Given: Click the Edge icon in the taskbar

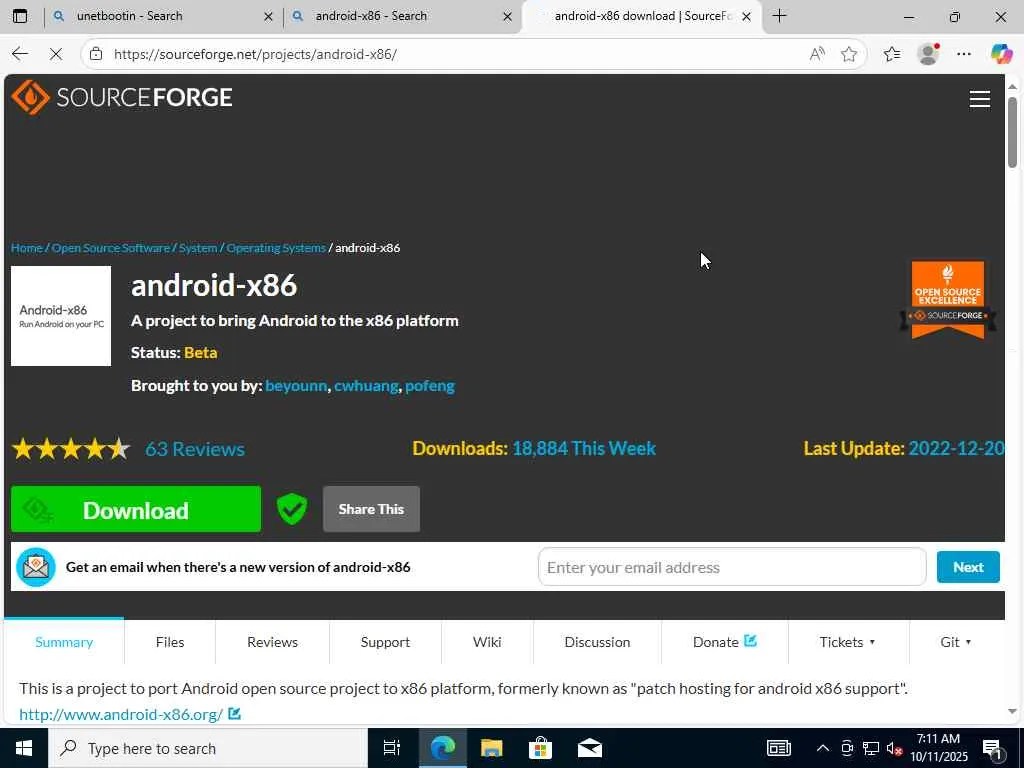Looking at the screenshot, I should click(442, 748).
